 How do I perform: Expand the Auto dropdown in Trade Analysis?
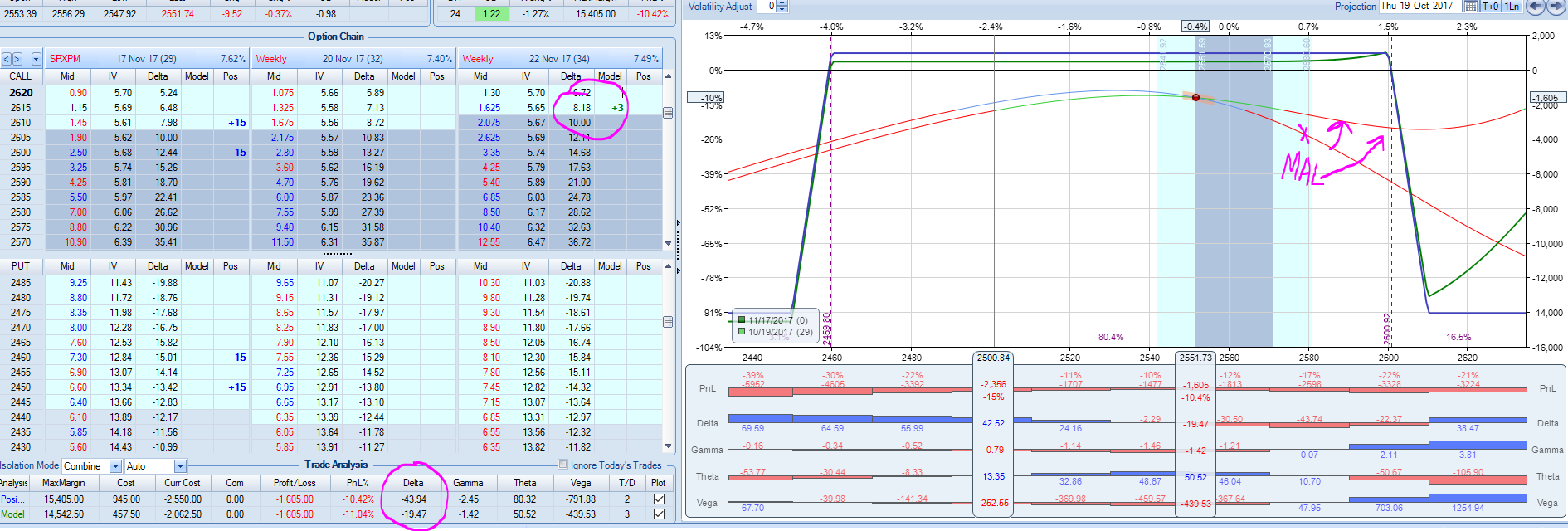click(180, 466)
